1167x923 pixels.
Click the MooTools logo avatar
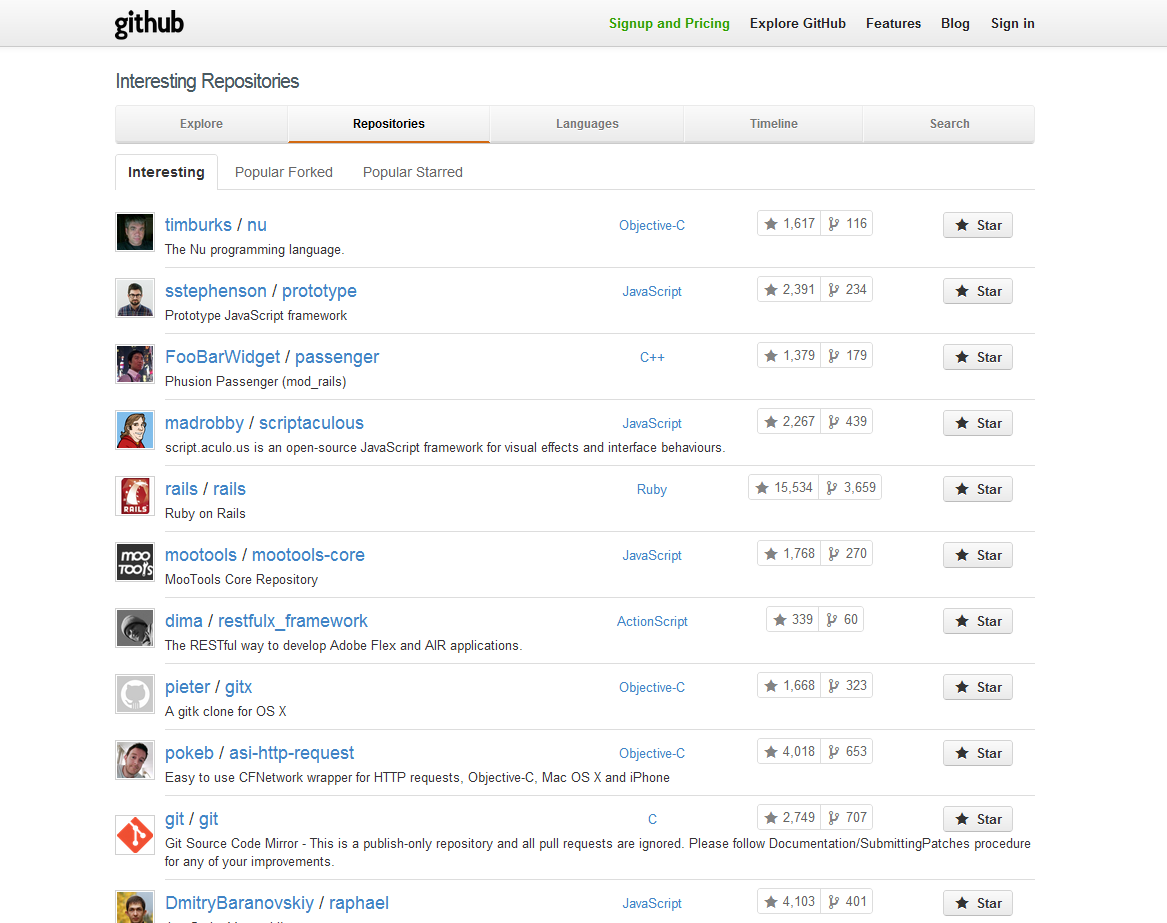(135, 562)
